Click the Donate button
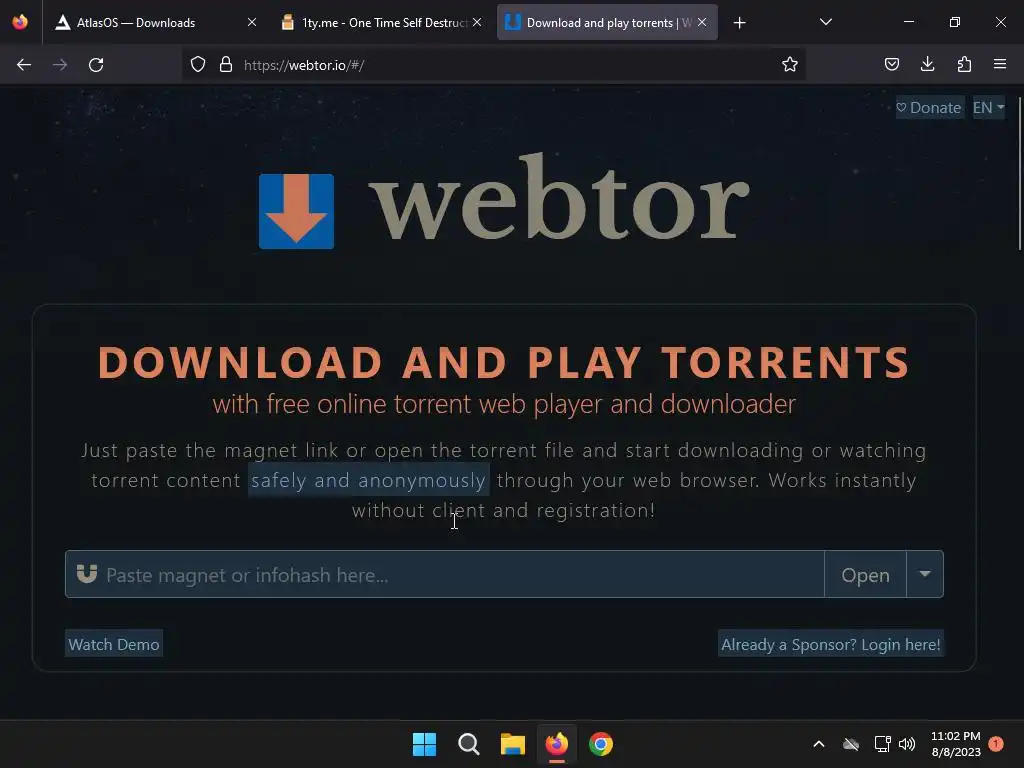1024x768 pixels. (x=929, y=107)
